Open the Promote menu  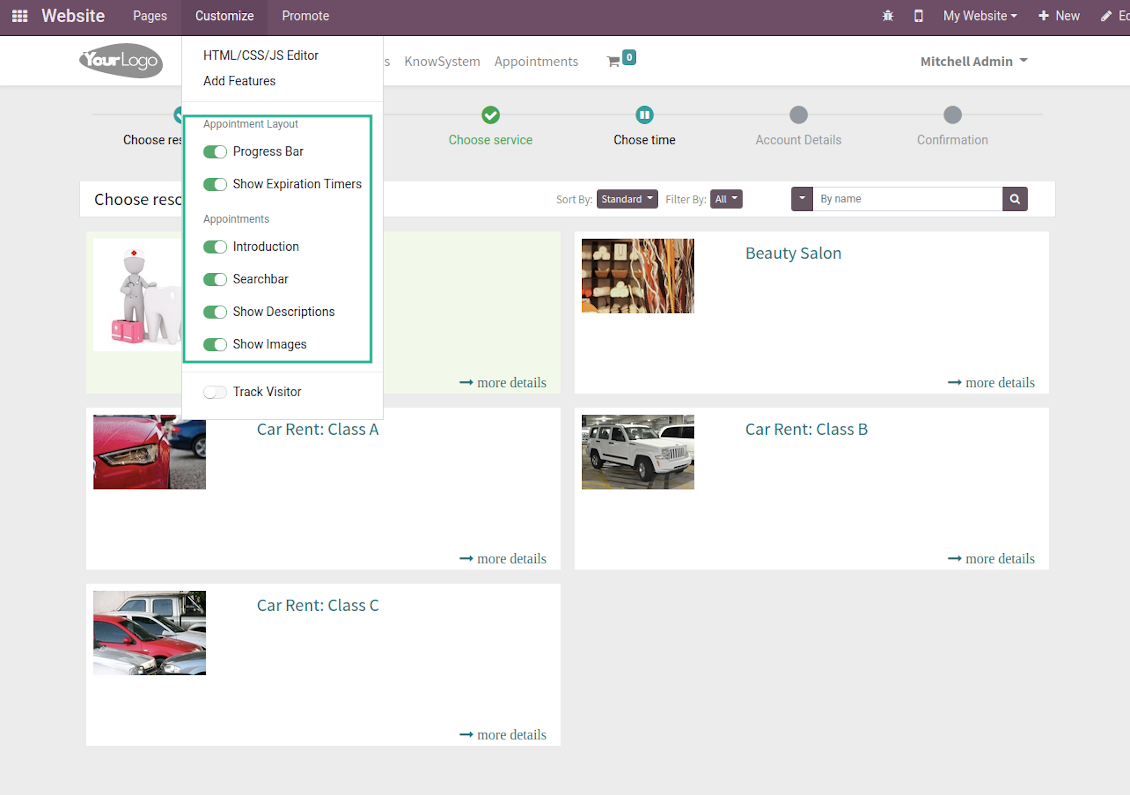305,16
